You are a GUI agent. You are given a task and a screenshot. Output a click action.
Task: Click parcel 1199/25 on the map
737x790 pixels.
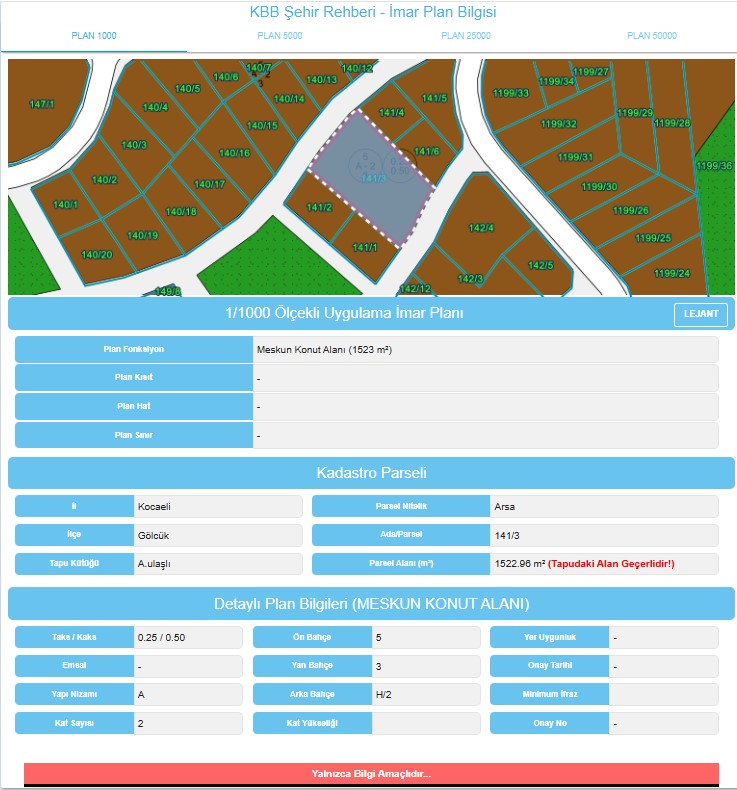coord(651,238)
